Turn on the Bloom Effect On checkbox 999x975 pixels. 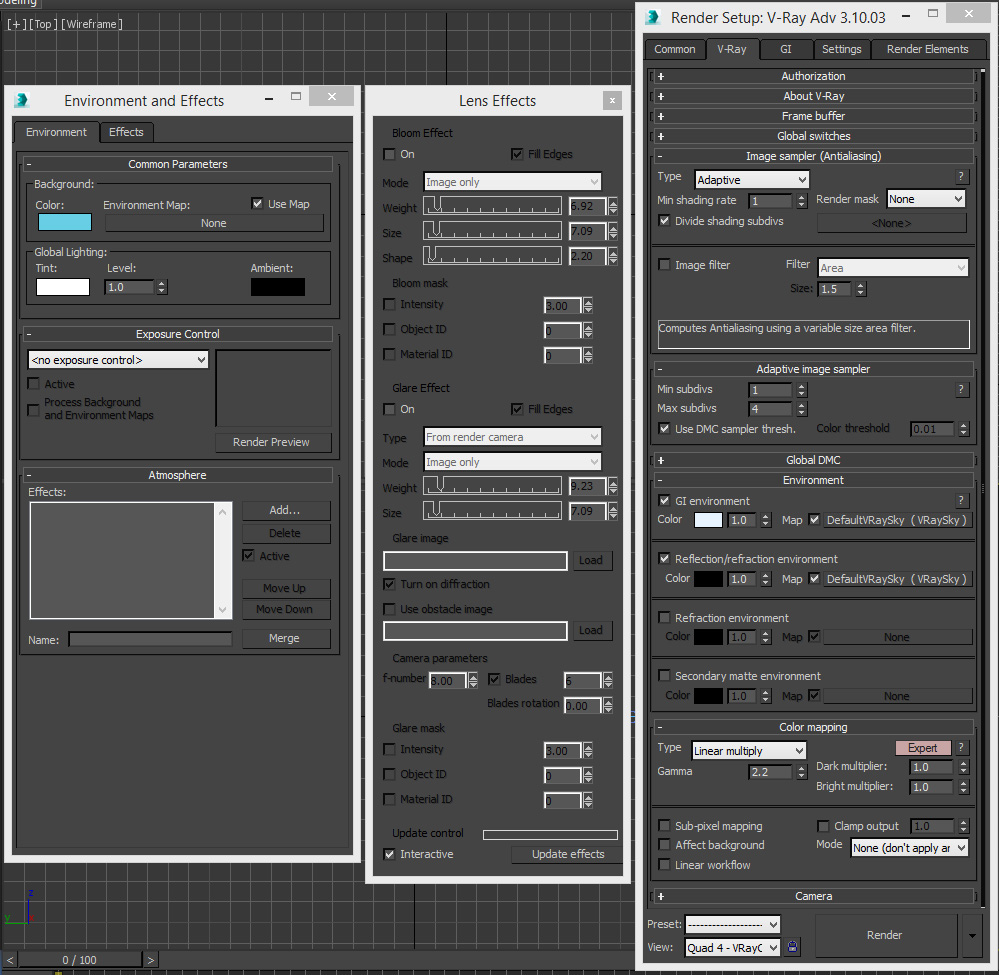pos(389,154)
